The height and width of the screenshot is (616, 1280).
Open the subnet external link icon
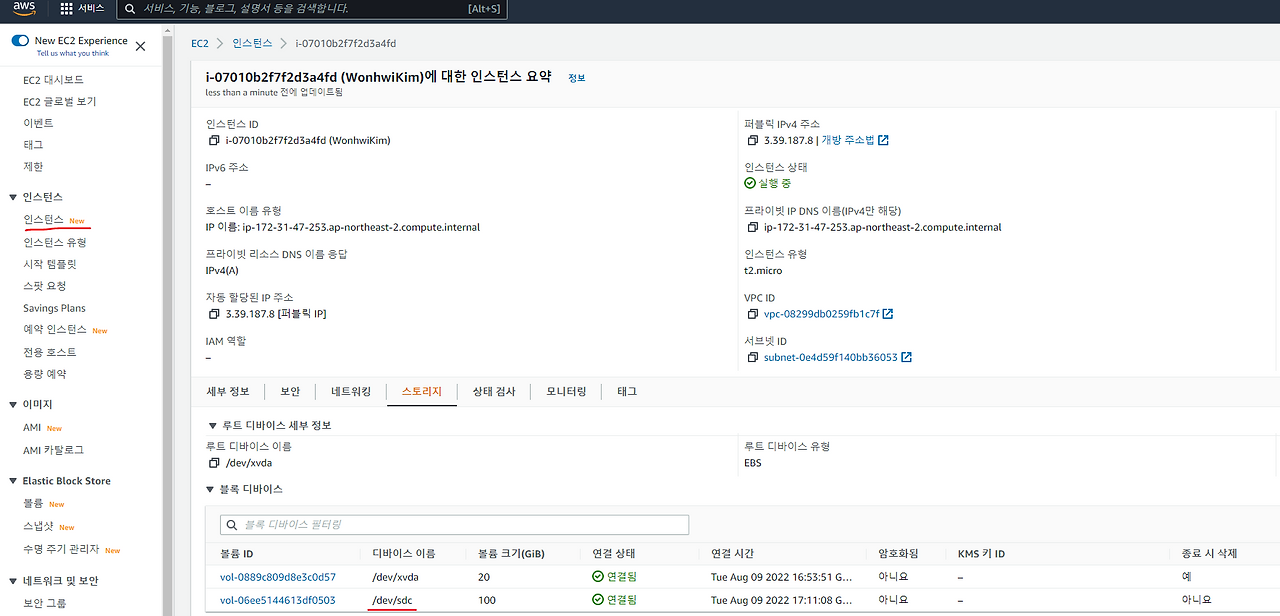pos(906,357)
